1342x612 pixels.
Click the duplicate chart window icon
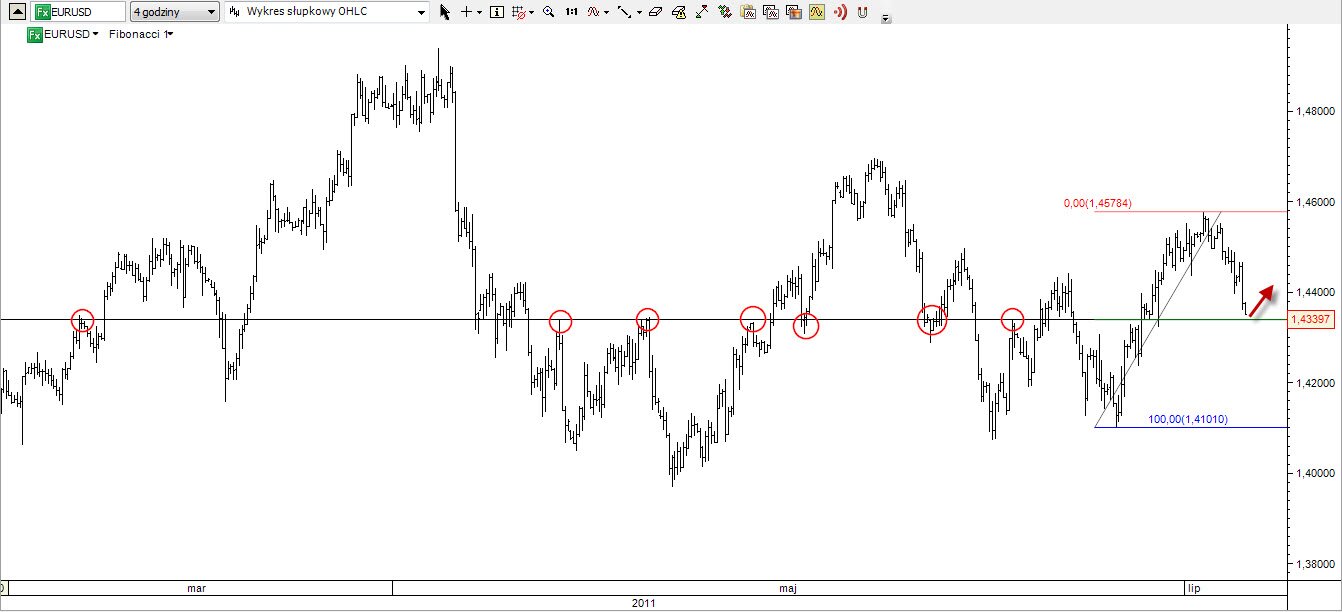[772, 12]
